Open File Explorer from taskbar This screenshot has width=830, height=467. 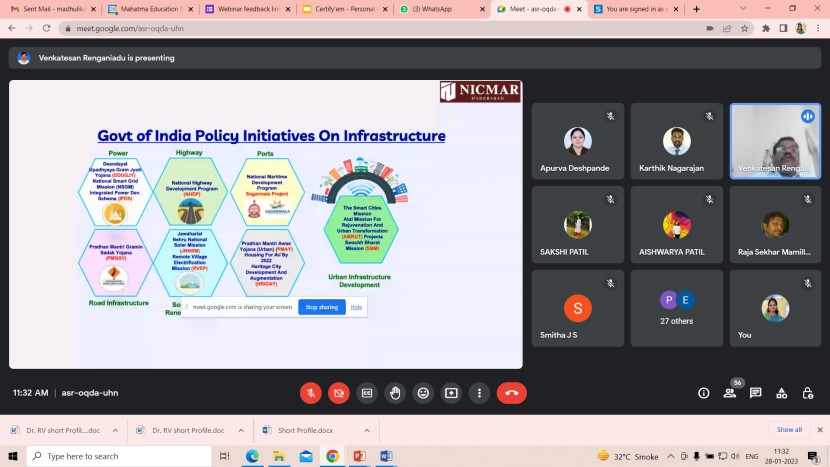click(279, 456)
